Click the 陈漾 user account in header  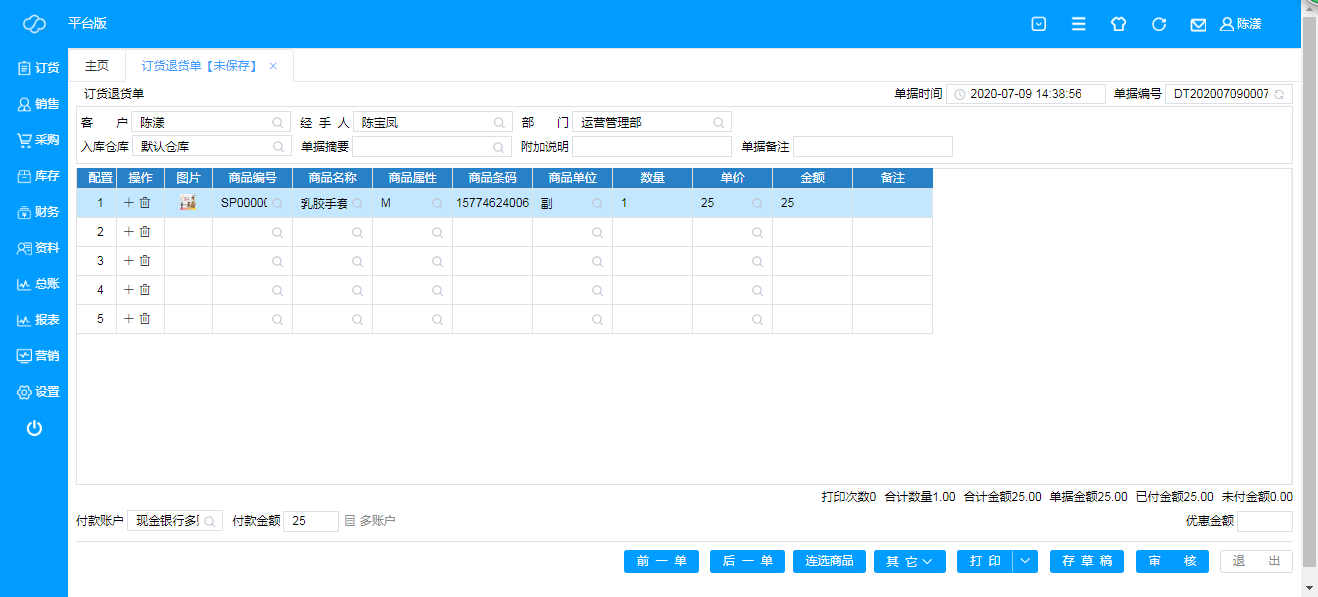point(1241,24)
